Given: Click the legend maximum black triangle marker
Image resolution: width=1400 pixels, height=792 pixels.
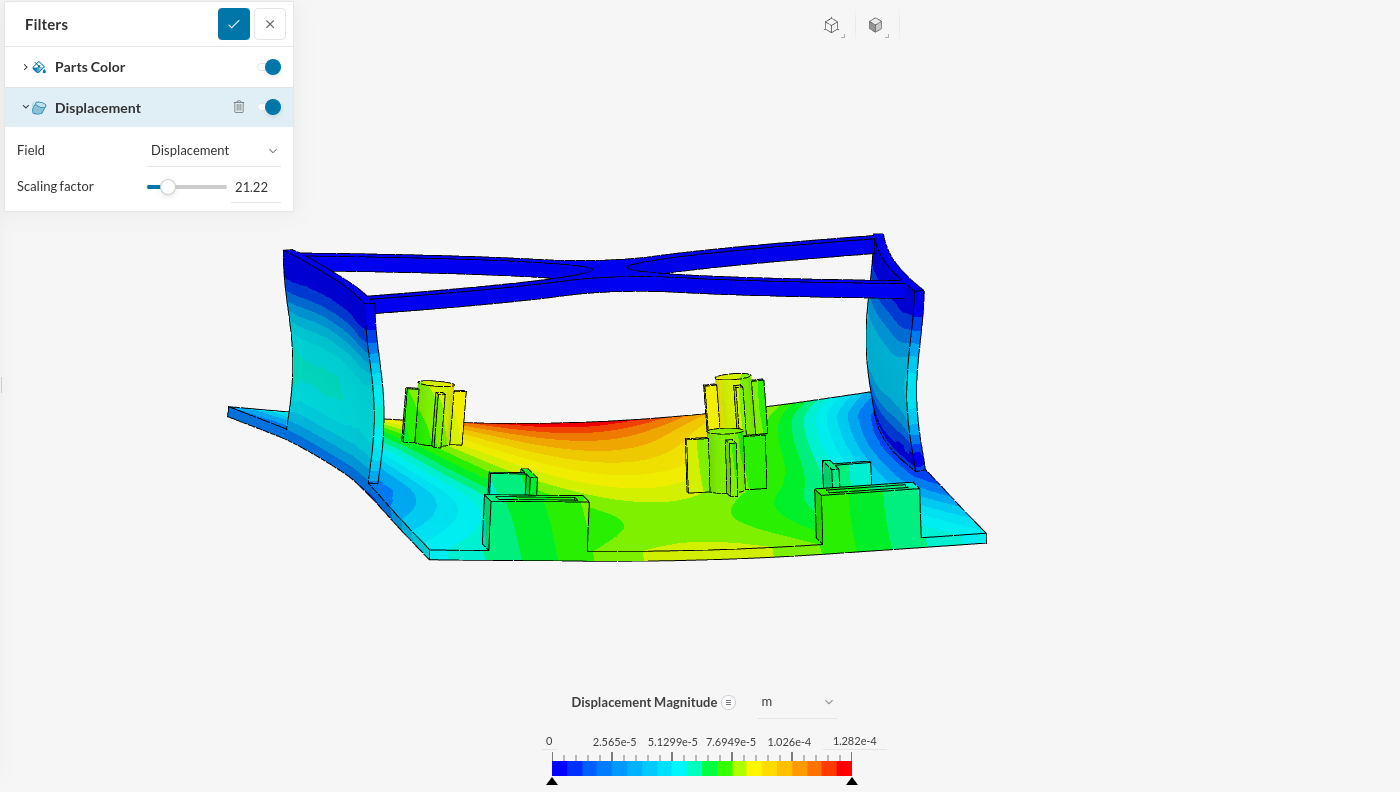Looking at the screenshot, I should pos(852,781).
